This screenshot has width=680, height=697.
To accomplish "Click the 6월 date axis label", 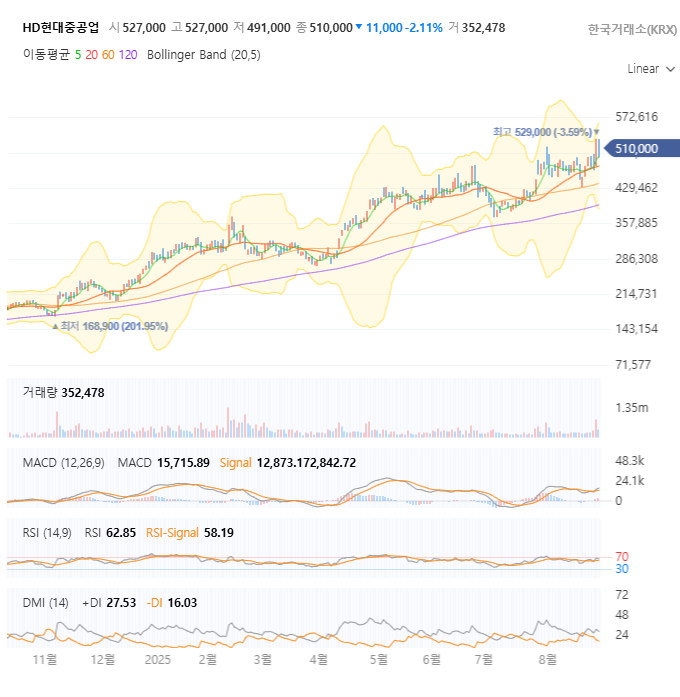I will (432, 659).
